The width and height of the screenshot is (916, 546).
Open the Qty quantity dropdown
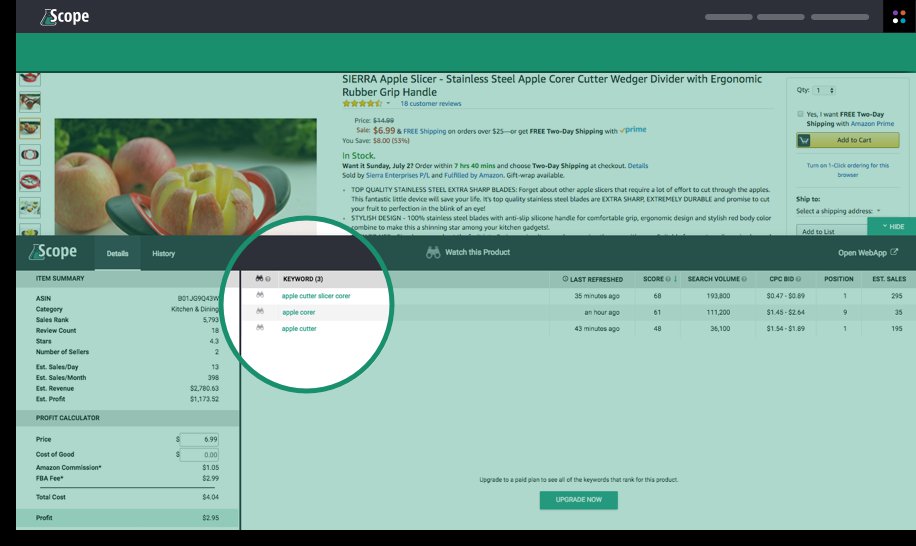825,90
